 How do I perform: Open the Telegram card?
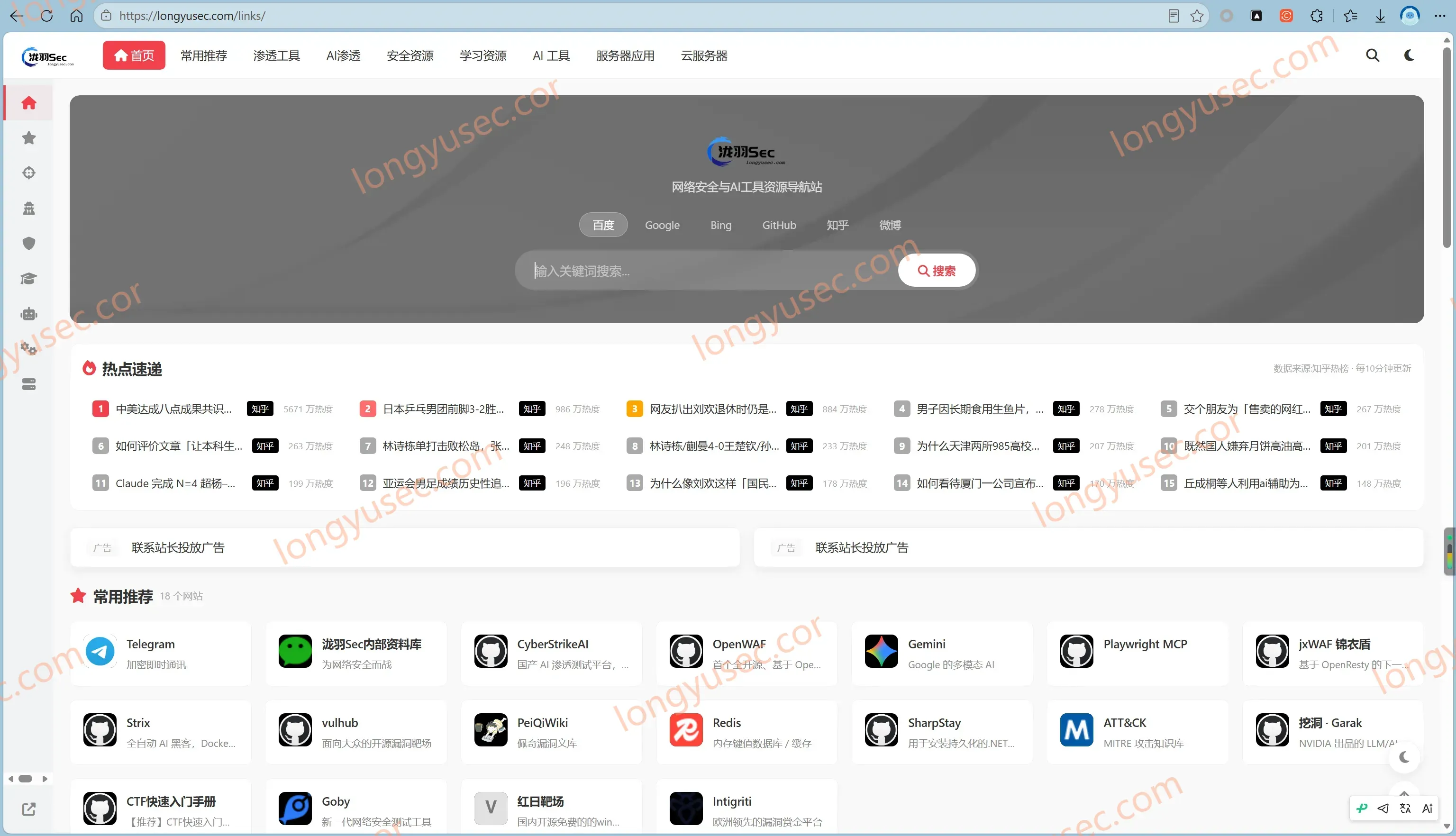[x=161, y=654]
